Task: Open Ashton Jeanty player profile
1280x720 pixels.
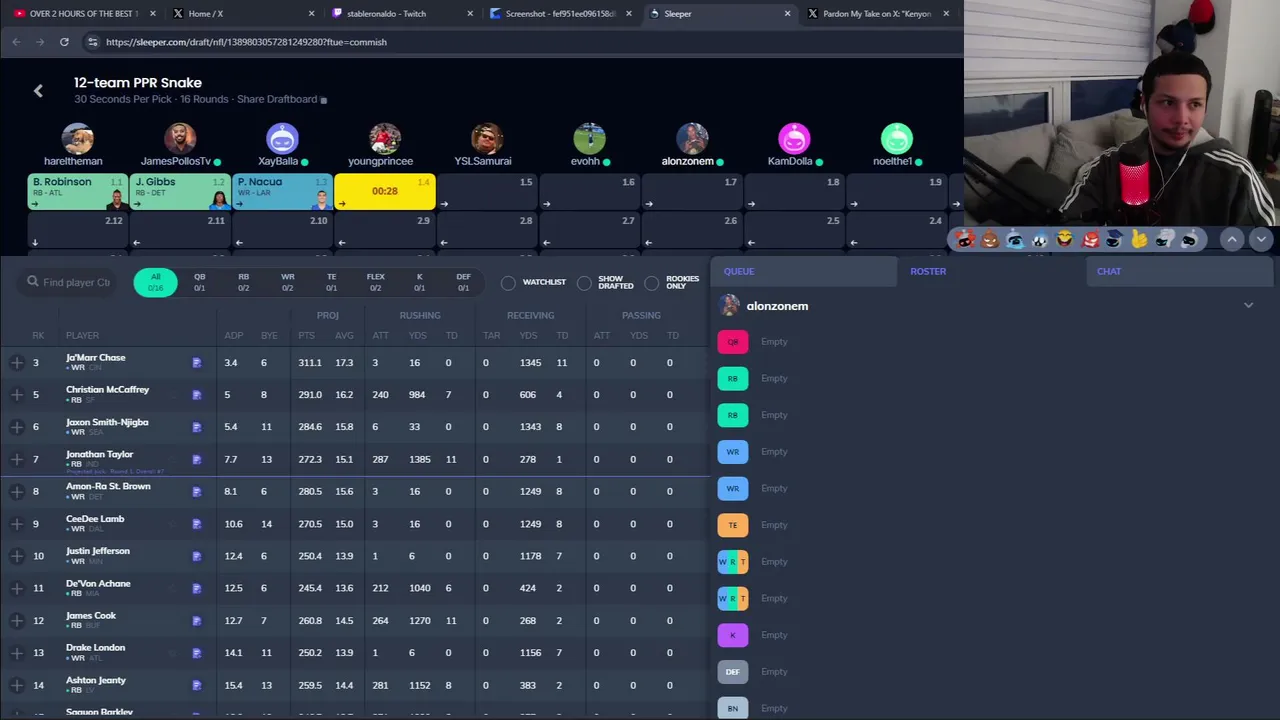Action: (96, 681)
